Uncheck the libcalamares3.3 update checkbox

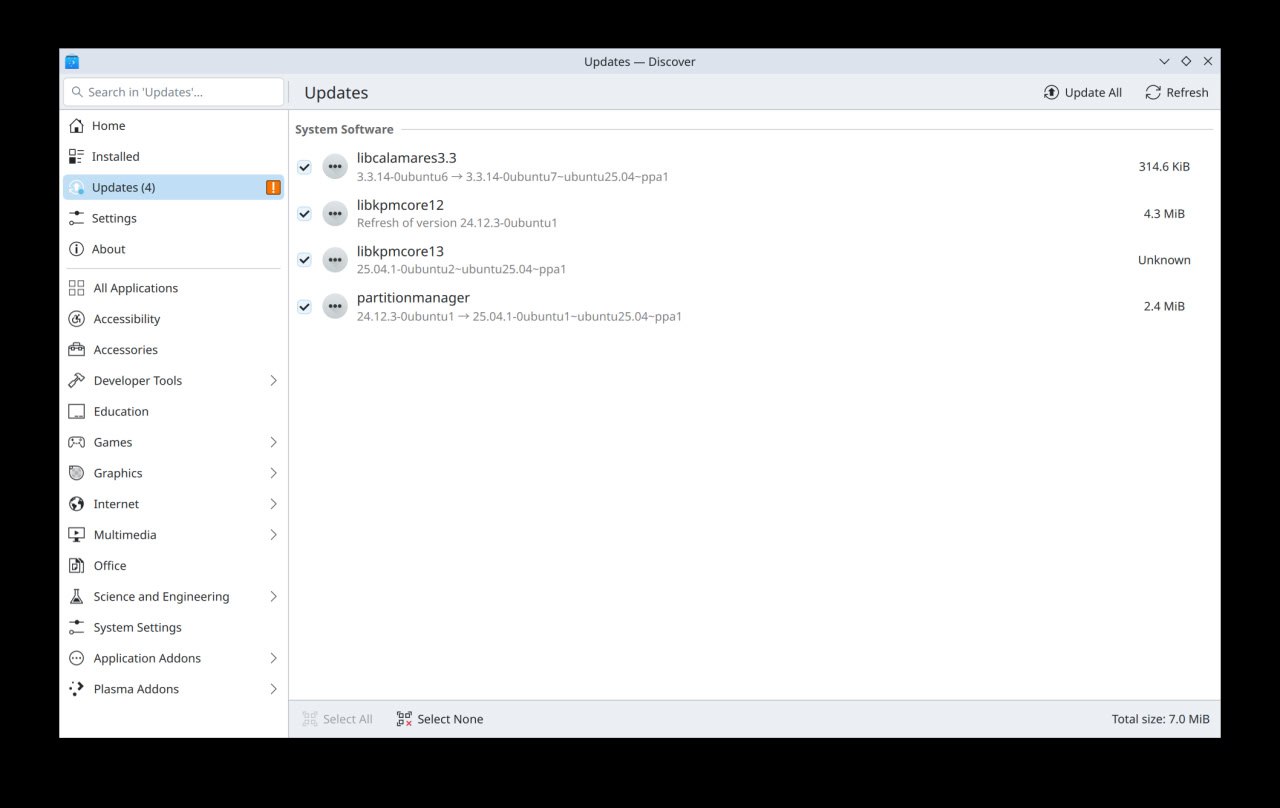305,167
